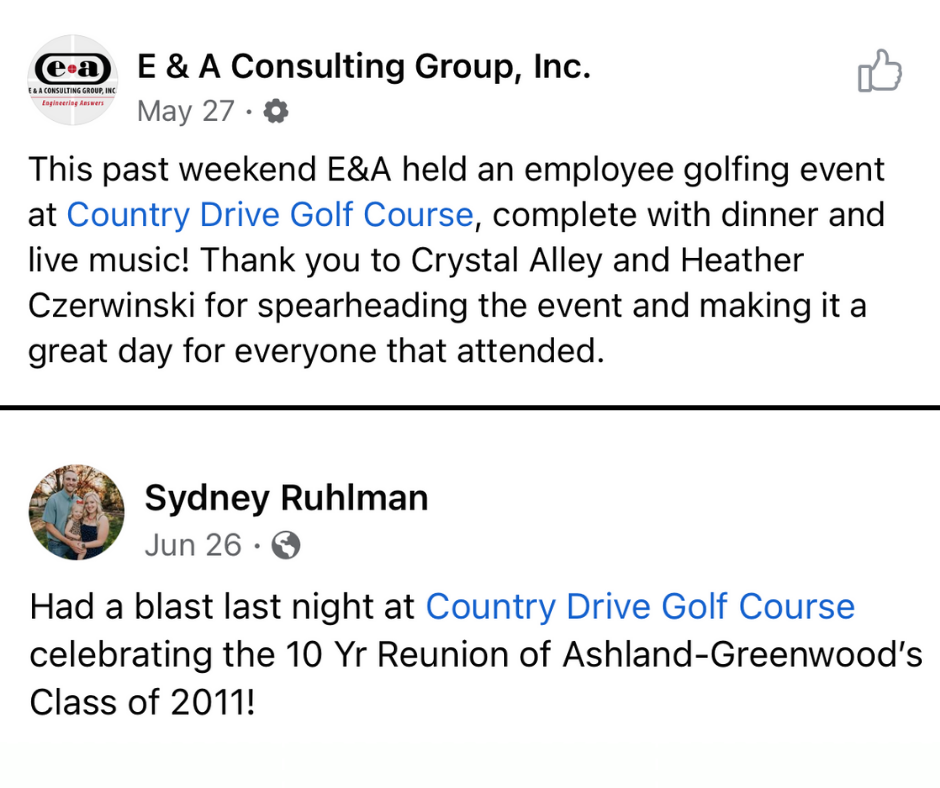Viewport: 940px width, 788px height.
Task: Open the gear privacy icon beside May 27
Action: (276, 112)
